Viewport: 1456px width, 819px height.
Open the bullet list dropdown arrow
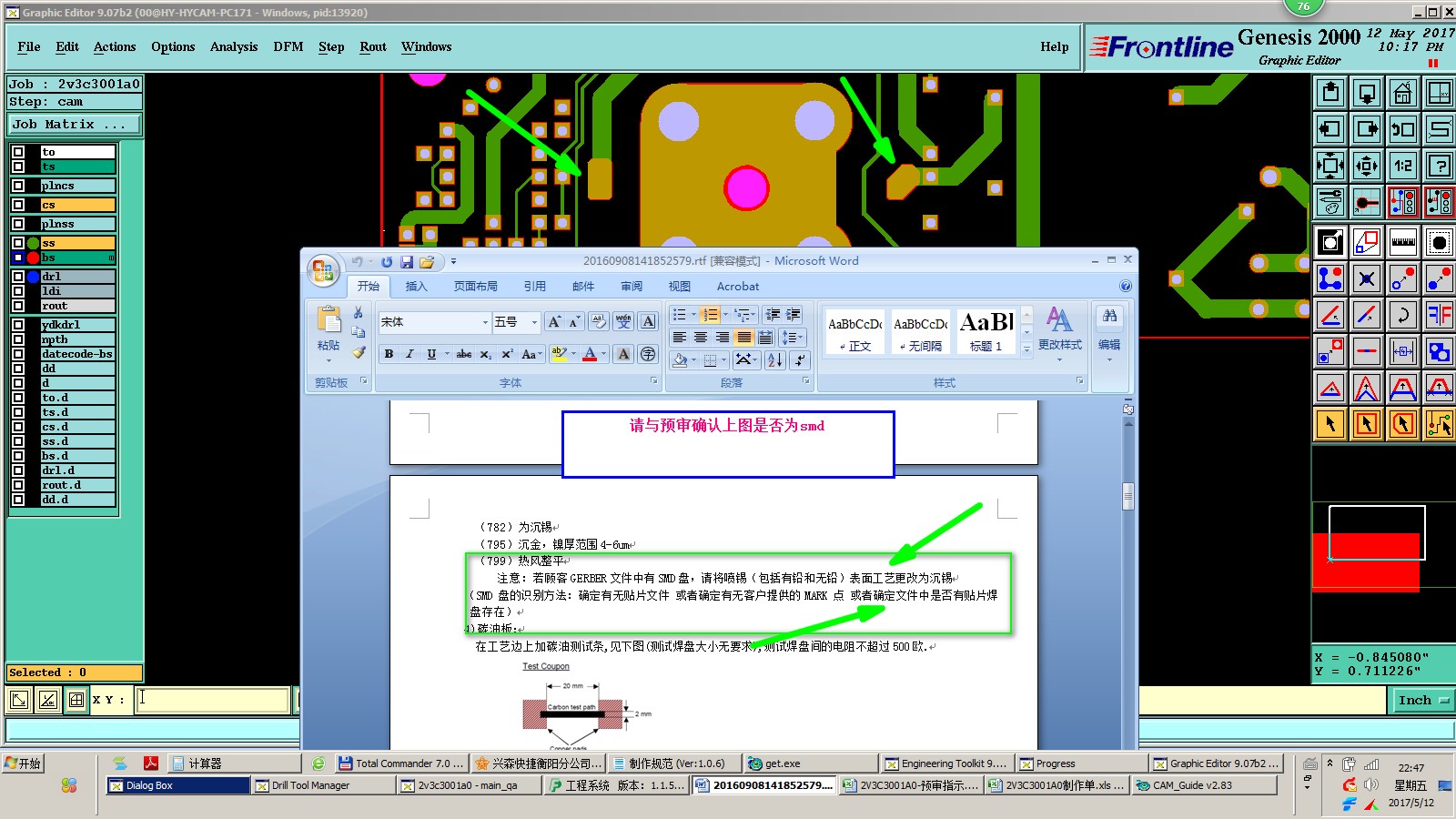point(693,315)
